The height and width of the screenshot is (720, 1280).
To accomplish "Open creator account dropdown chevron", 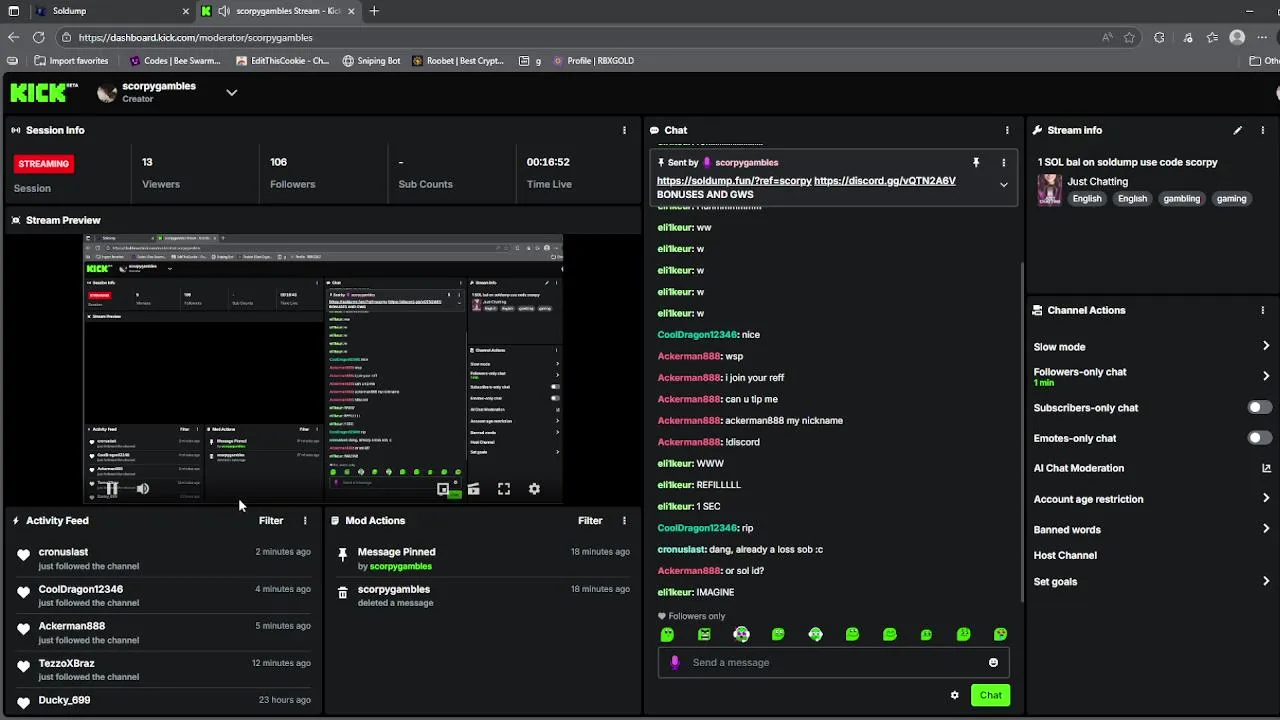I will 231,92.
